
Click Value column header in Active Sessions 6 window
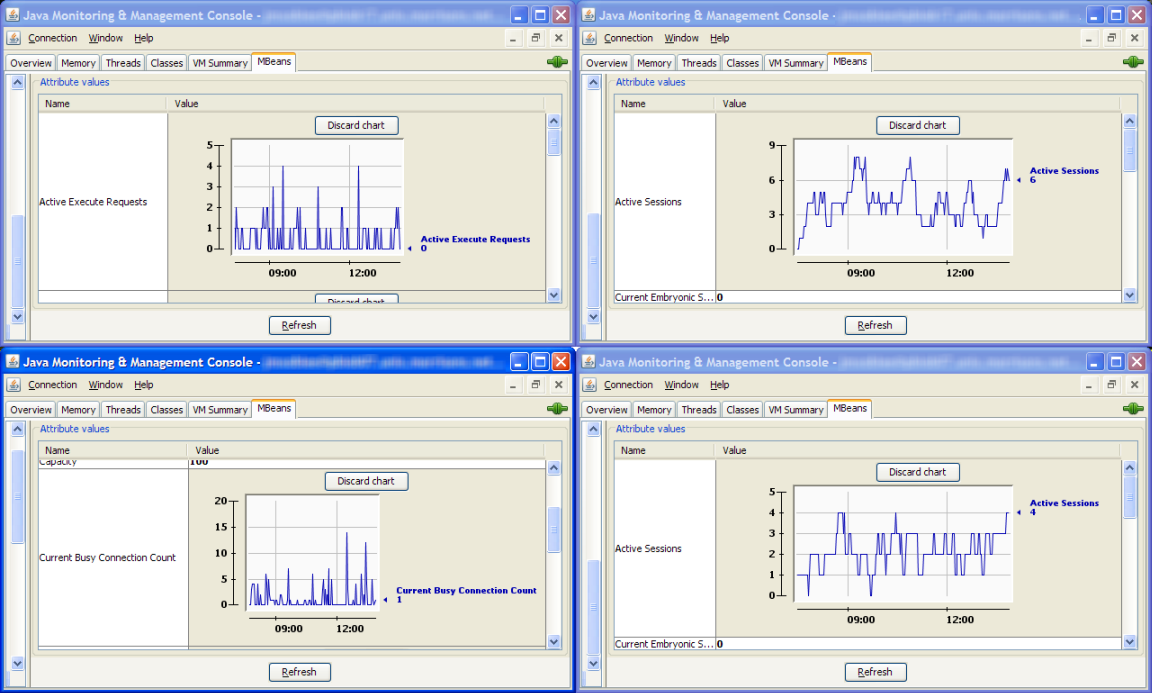[734, 103]
